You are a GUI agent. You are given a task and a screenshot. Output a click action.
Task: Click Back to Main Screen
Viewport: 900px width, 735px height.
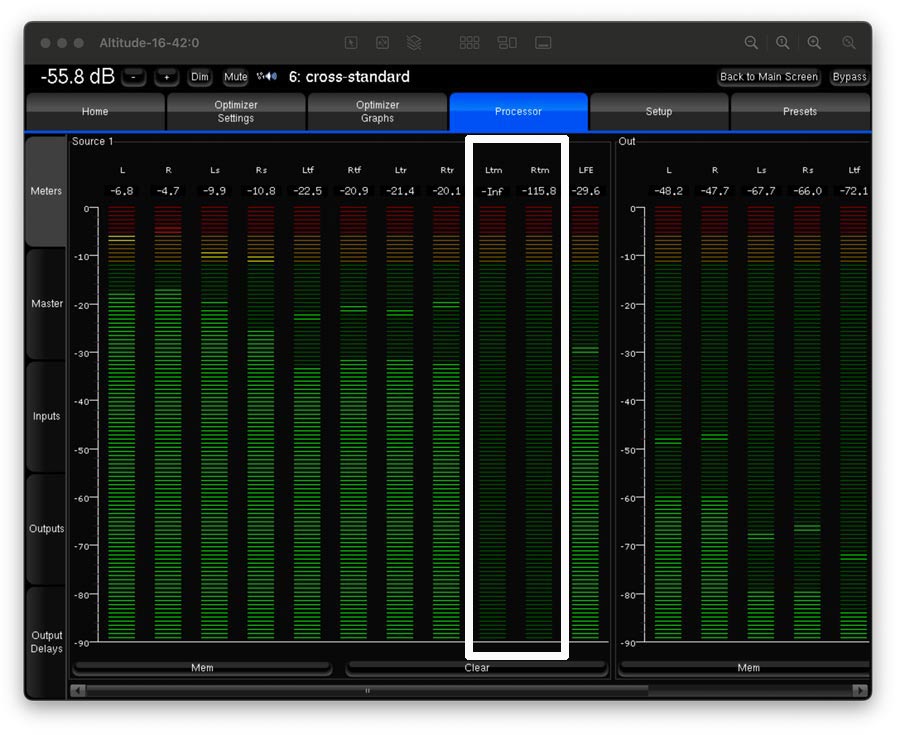[769, 77]
